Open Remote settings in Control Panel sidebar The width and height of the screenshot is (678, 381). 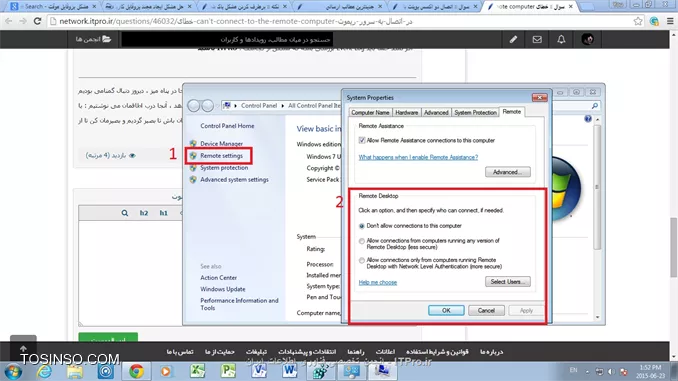tap(221, 156)
